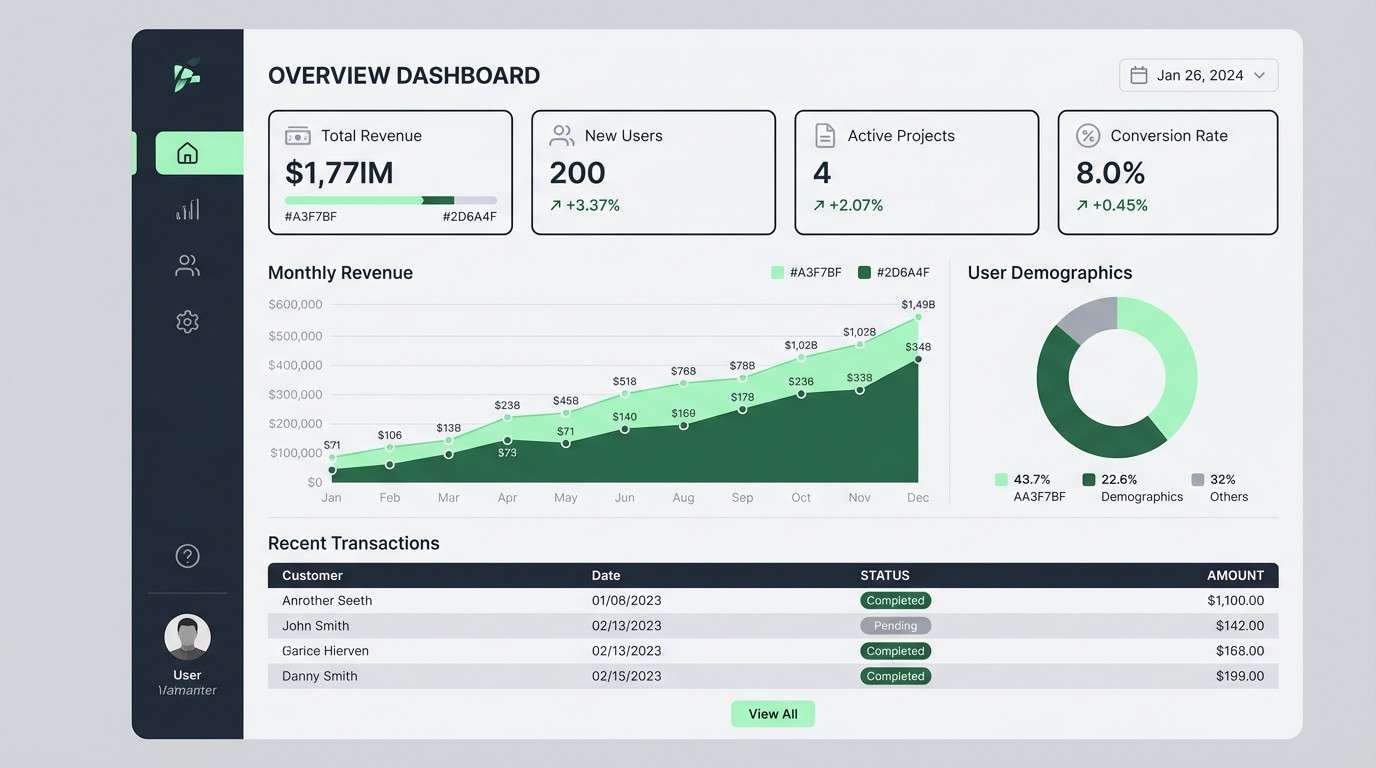
Task: Open the Recent Transactions section header
Action: pos(353,542)
